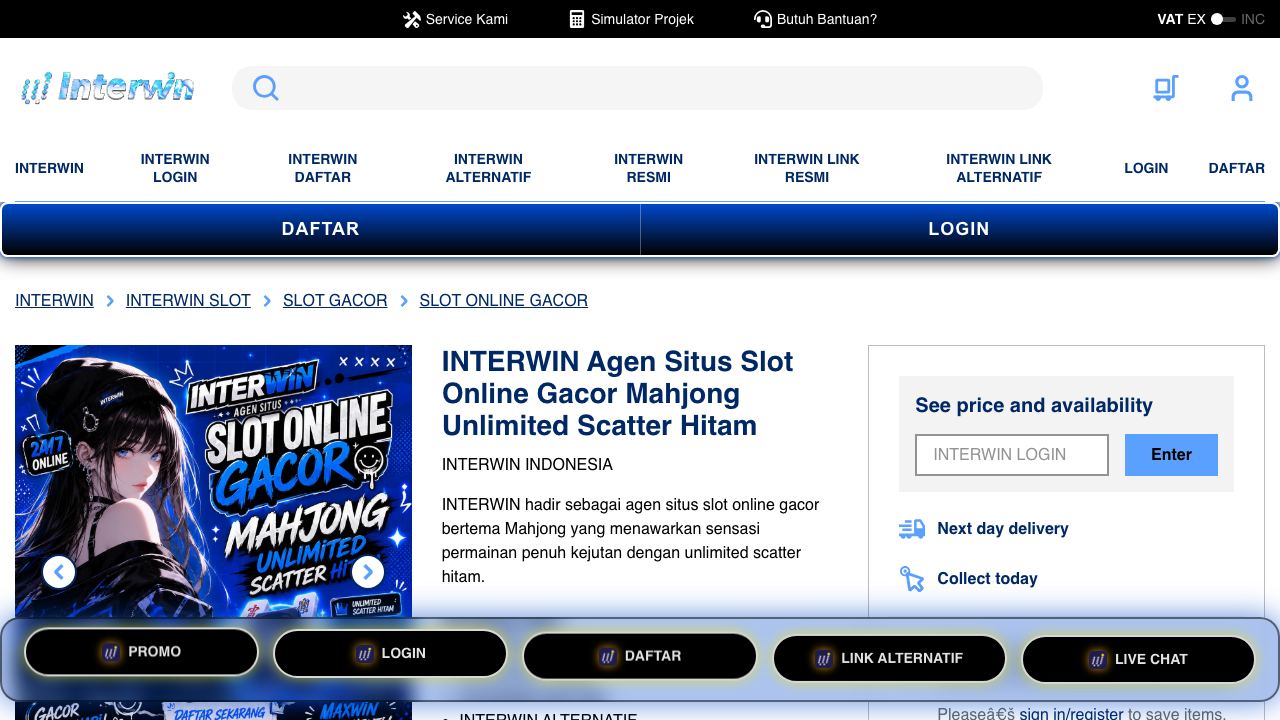Click the See price and availability heading
The image size is (1280, 720).
1034,405
